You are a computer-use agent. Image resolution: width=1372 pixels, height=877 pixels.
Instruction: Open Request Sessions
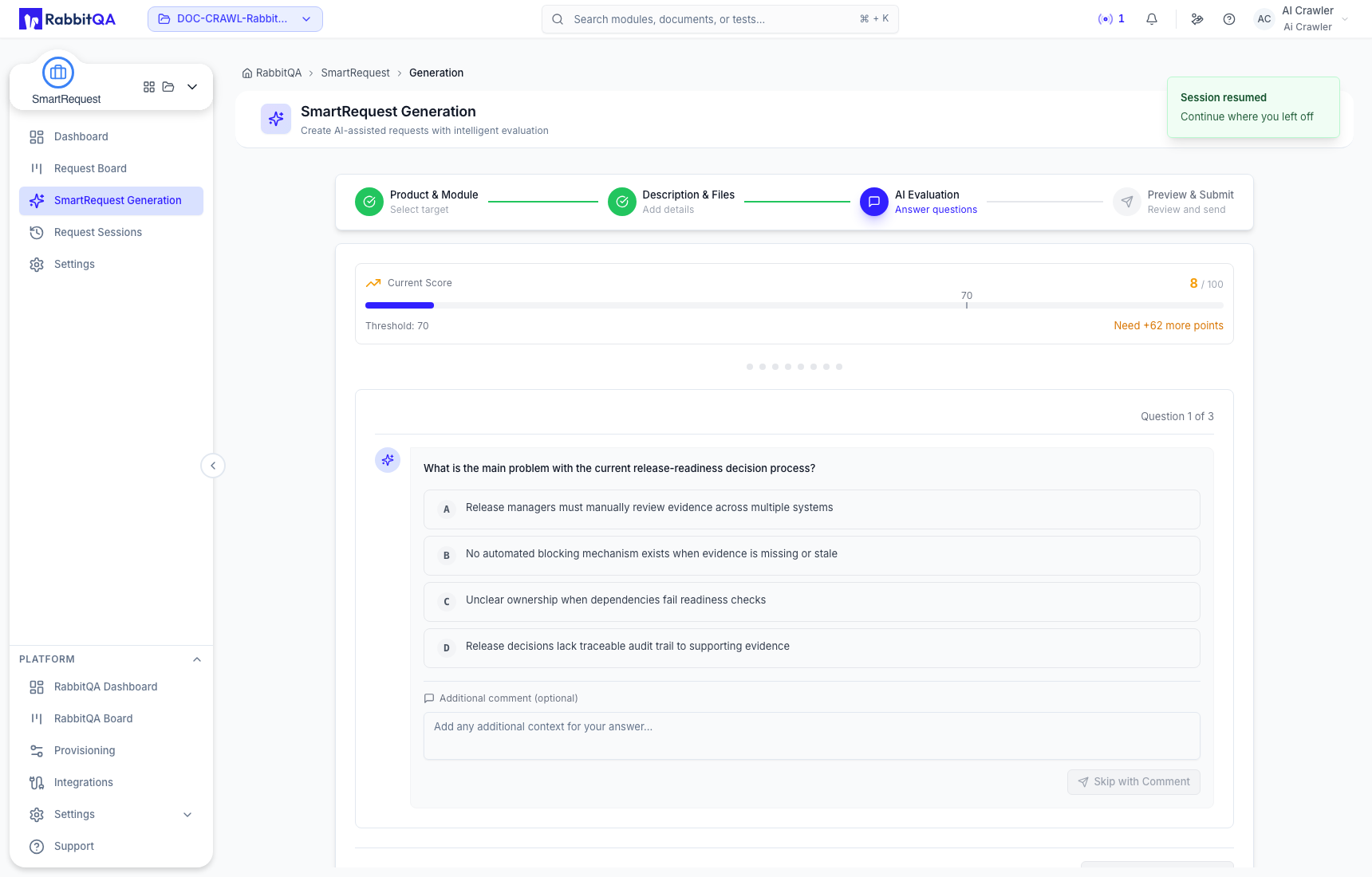(111, 233)
